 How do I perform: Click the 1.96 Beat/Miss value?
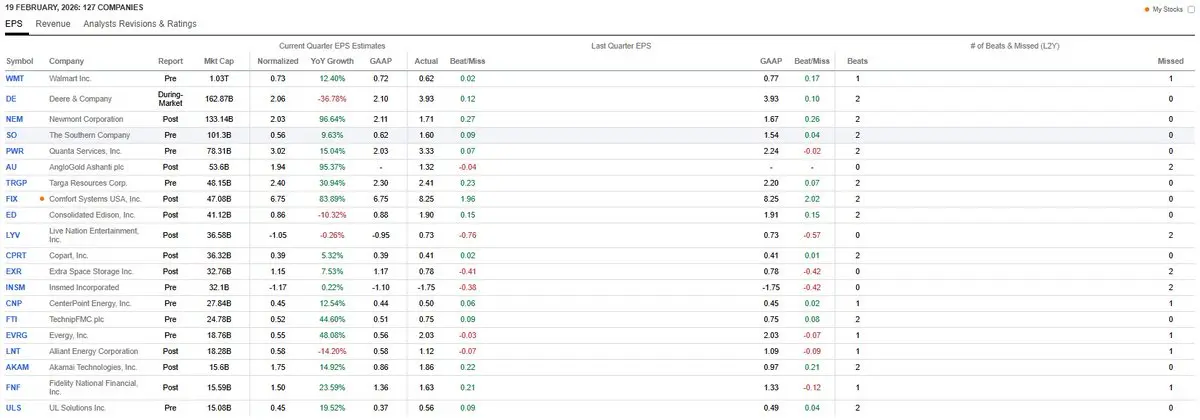click(468, 199)
